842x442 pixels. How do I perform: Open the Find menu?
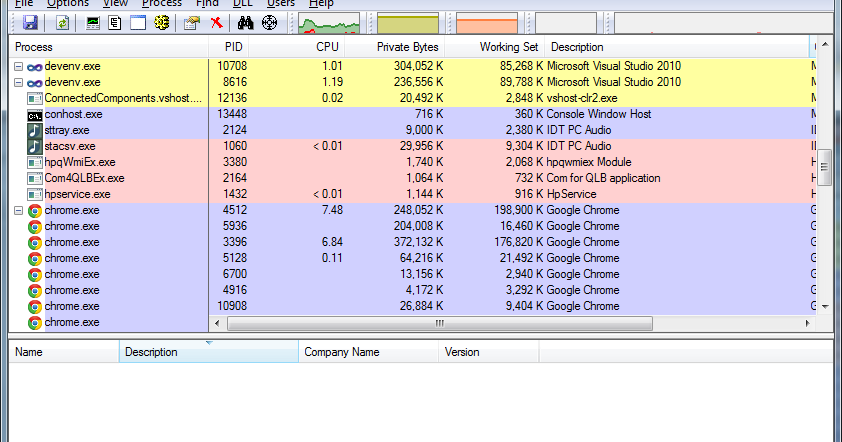point(207,4)
